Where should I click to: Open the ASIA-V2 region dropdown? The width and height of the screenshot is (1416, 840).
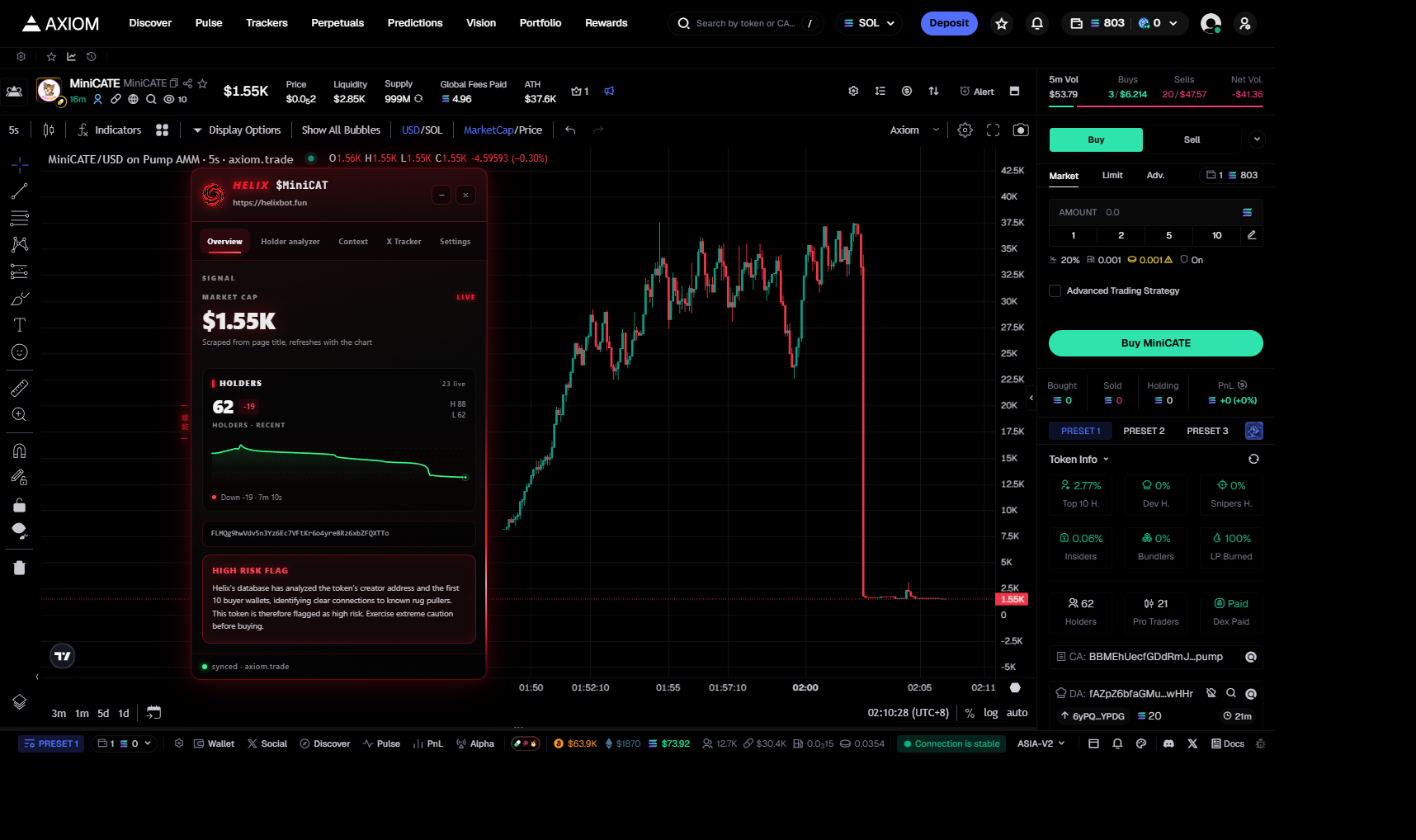[x=1041, y=743]
